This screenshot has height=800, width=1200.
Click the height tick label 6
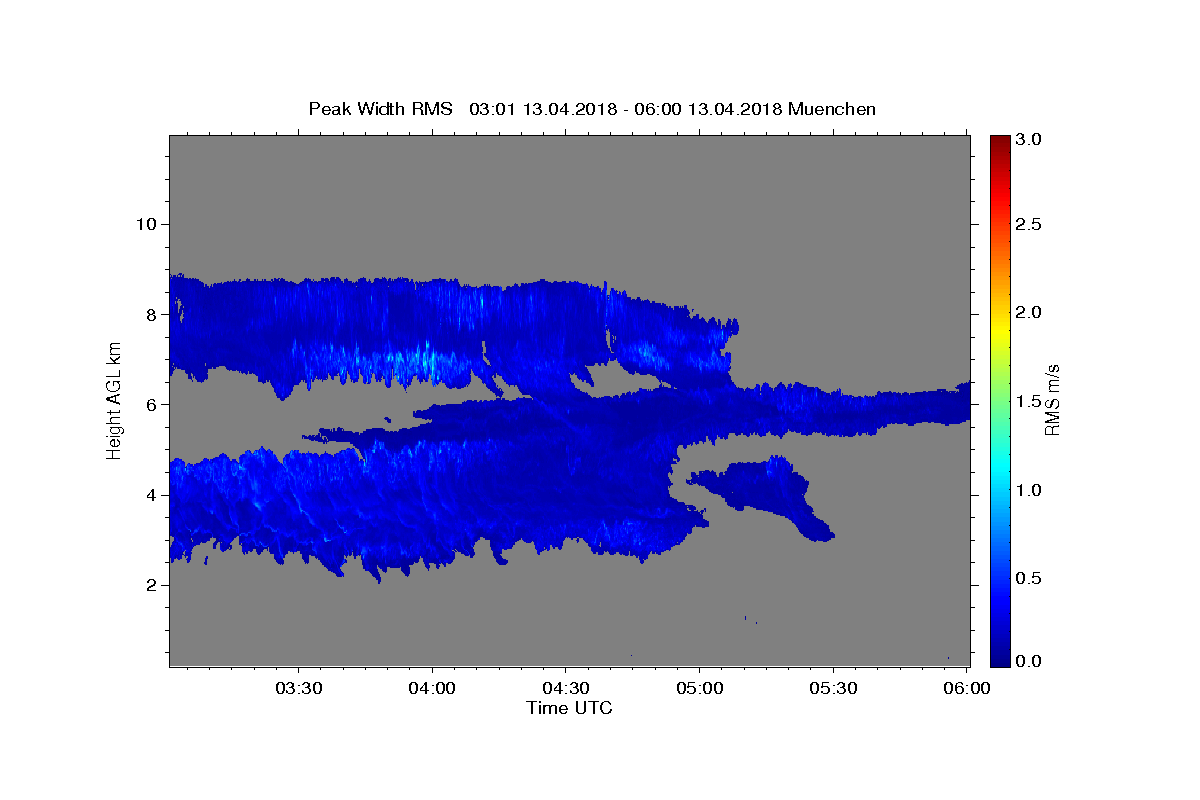pos(149,404)
